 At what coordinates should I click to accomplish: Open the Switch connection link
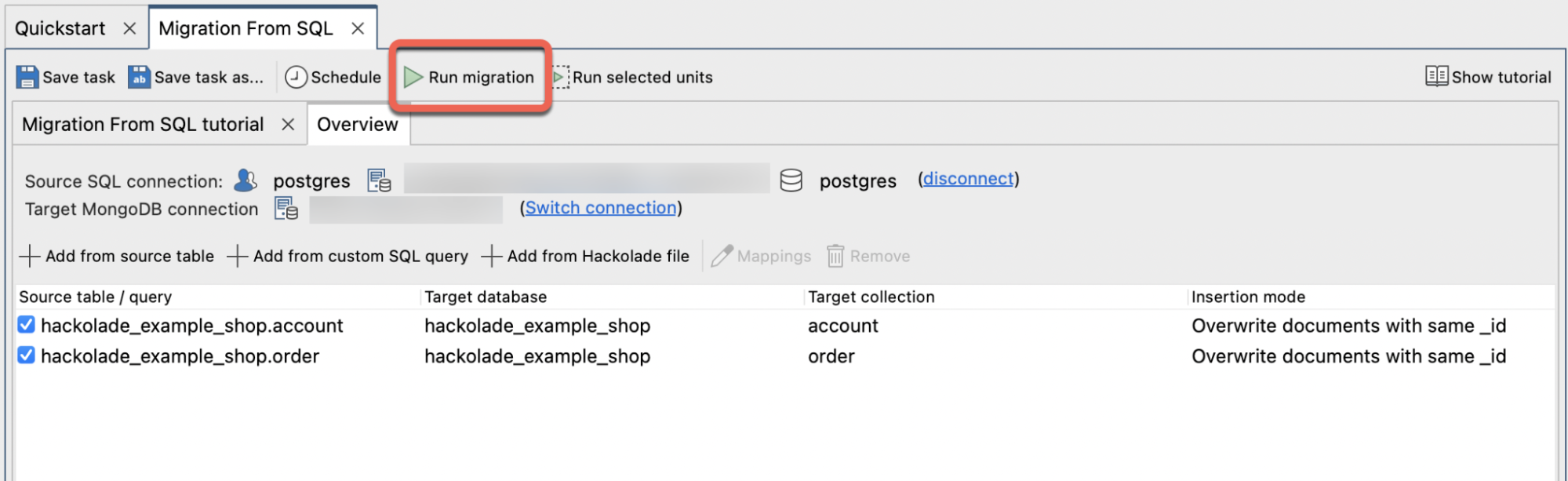click(600, 208)
